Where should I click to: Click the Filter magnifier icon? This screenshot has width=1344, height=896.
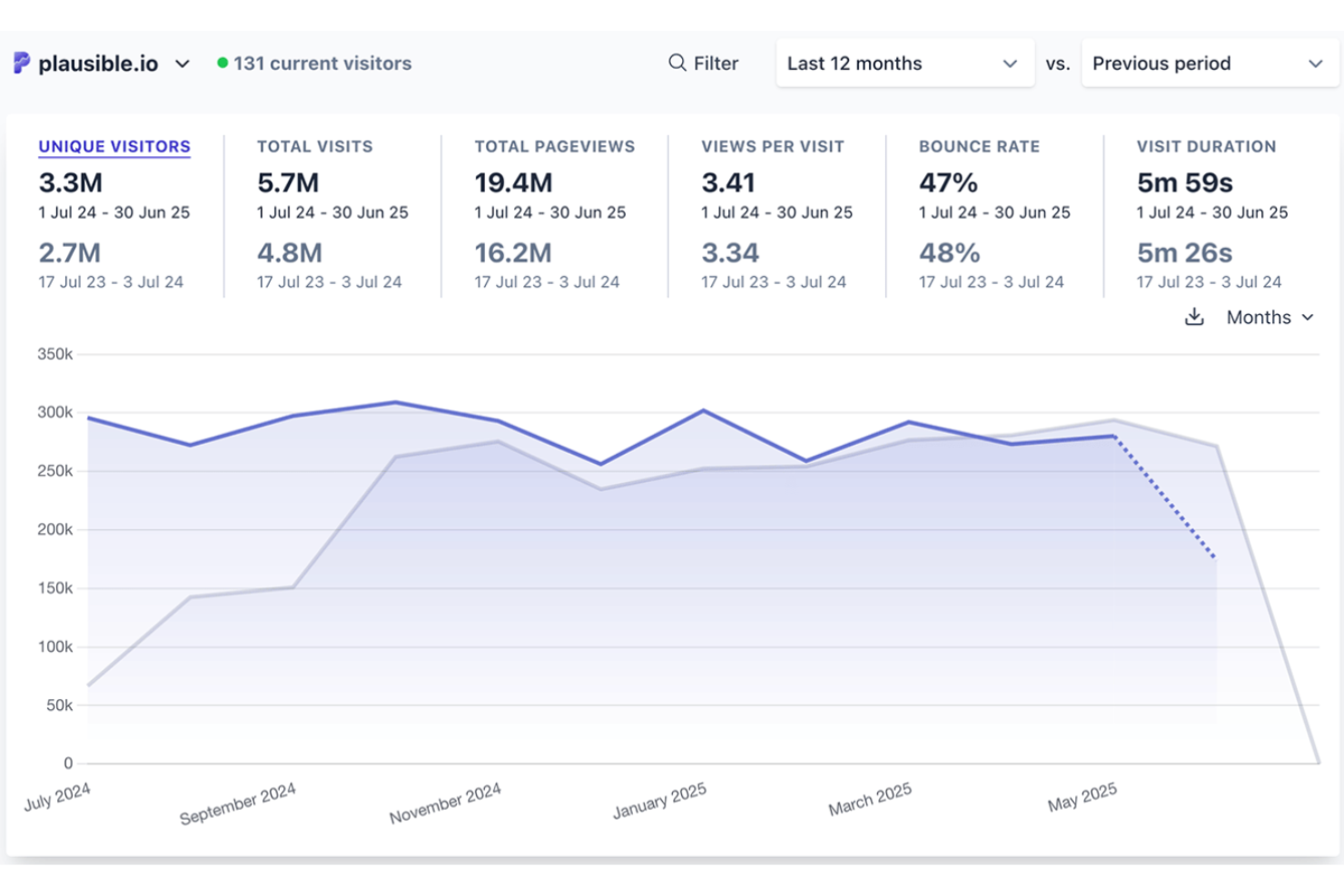[677, 63]
